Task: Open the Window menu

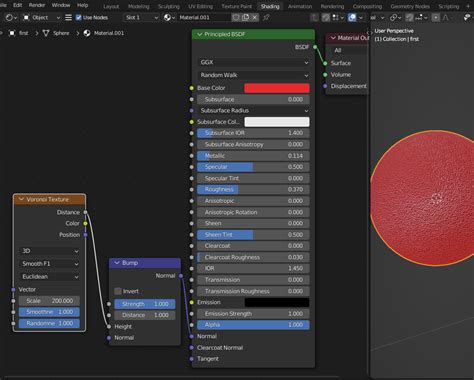Action: click(x=61, y=5)
